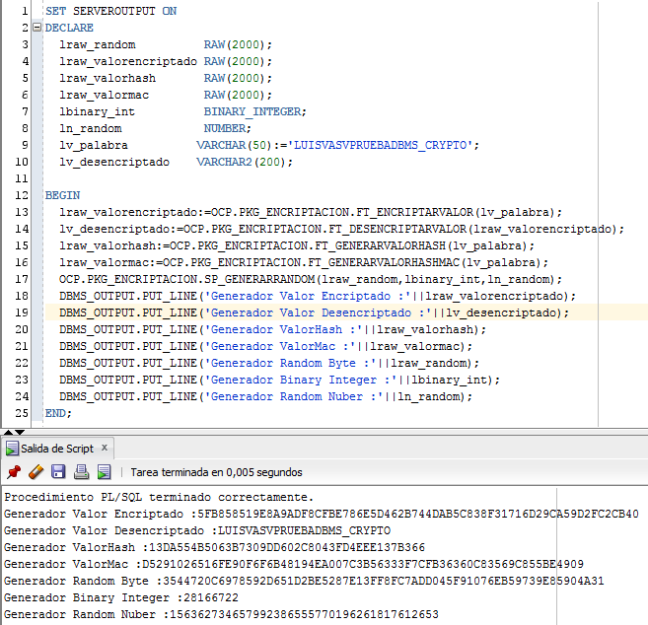Click line number 25 in the gutter
Viewport: 648px width, 625px height.
pos(22,413)
